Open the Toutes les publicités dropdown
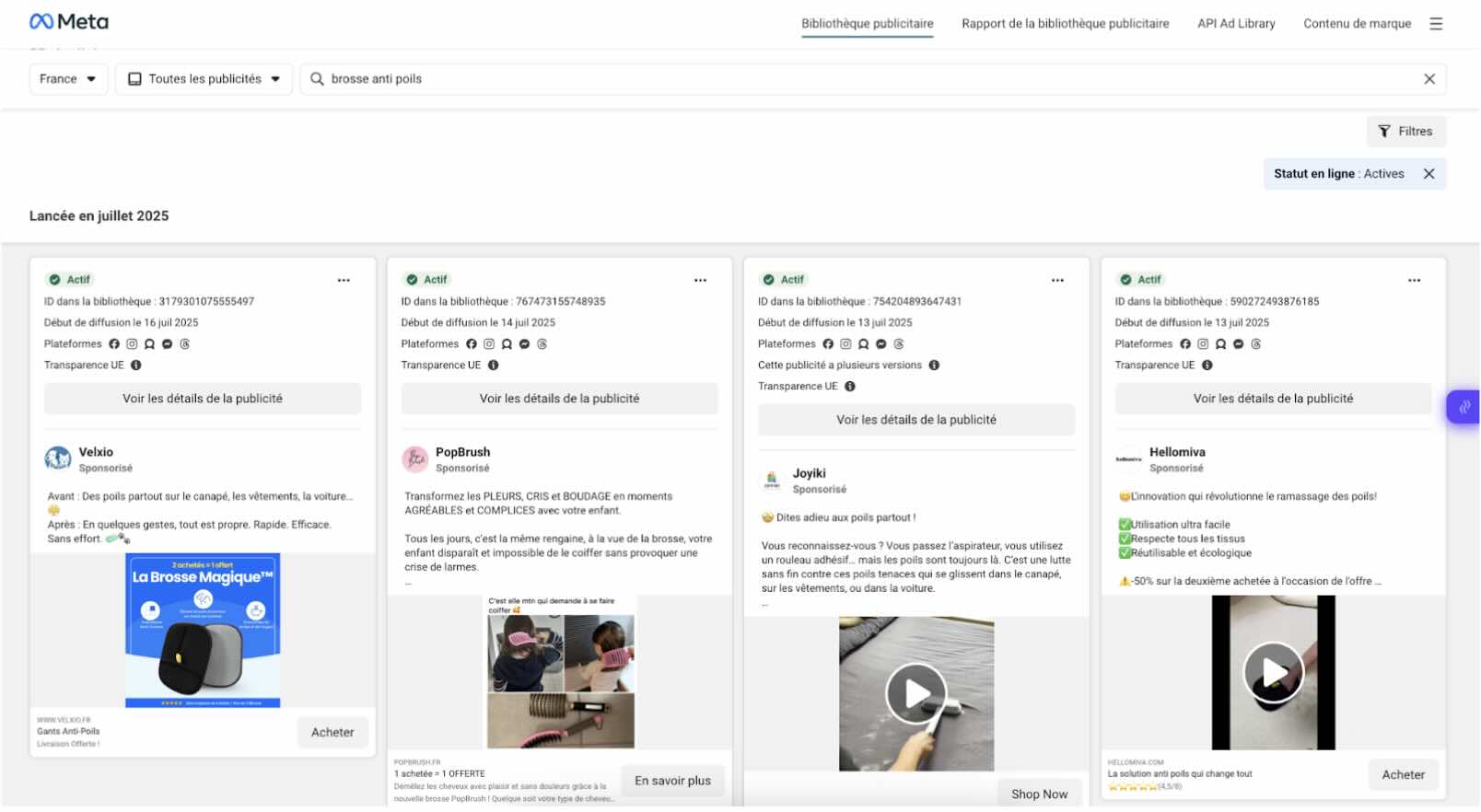Image resolution: width=1481 pixels, height=812 pixels. (204, 79)
